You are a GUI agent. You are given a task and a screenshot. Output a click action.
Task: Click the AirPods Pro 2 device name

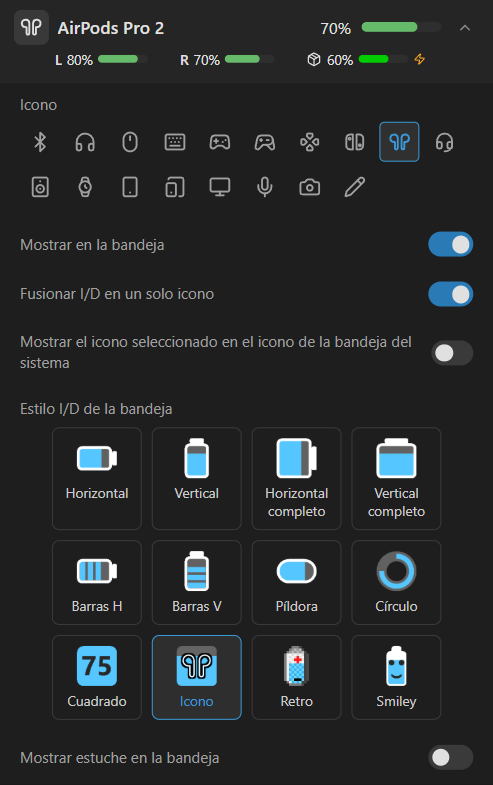(111, 28)
